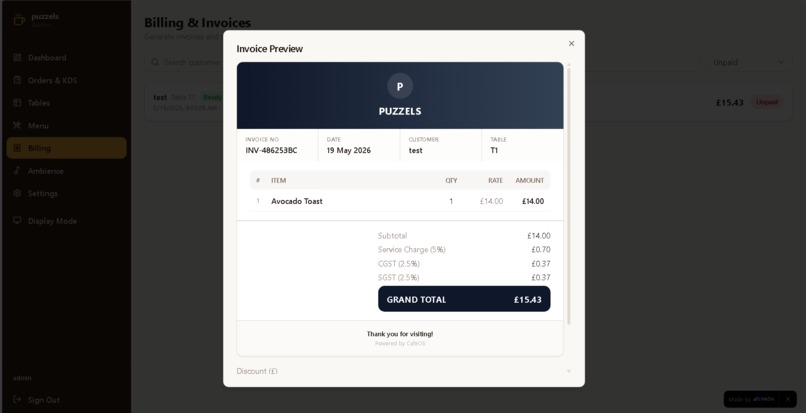Viewport: 806px width, 413px height.
Task: Click the Ambience music note icon
Action: click(17, 171)
